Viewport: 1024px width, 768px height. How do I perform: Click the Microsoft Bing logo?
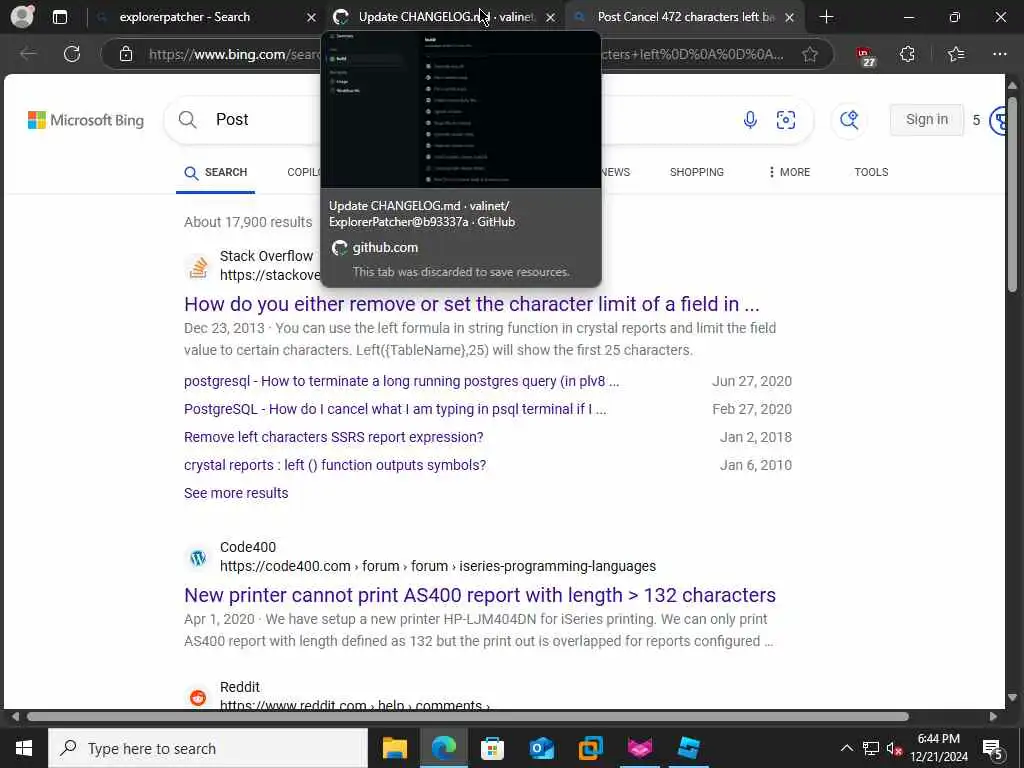tap(86, 120)
